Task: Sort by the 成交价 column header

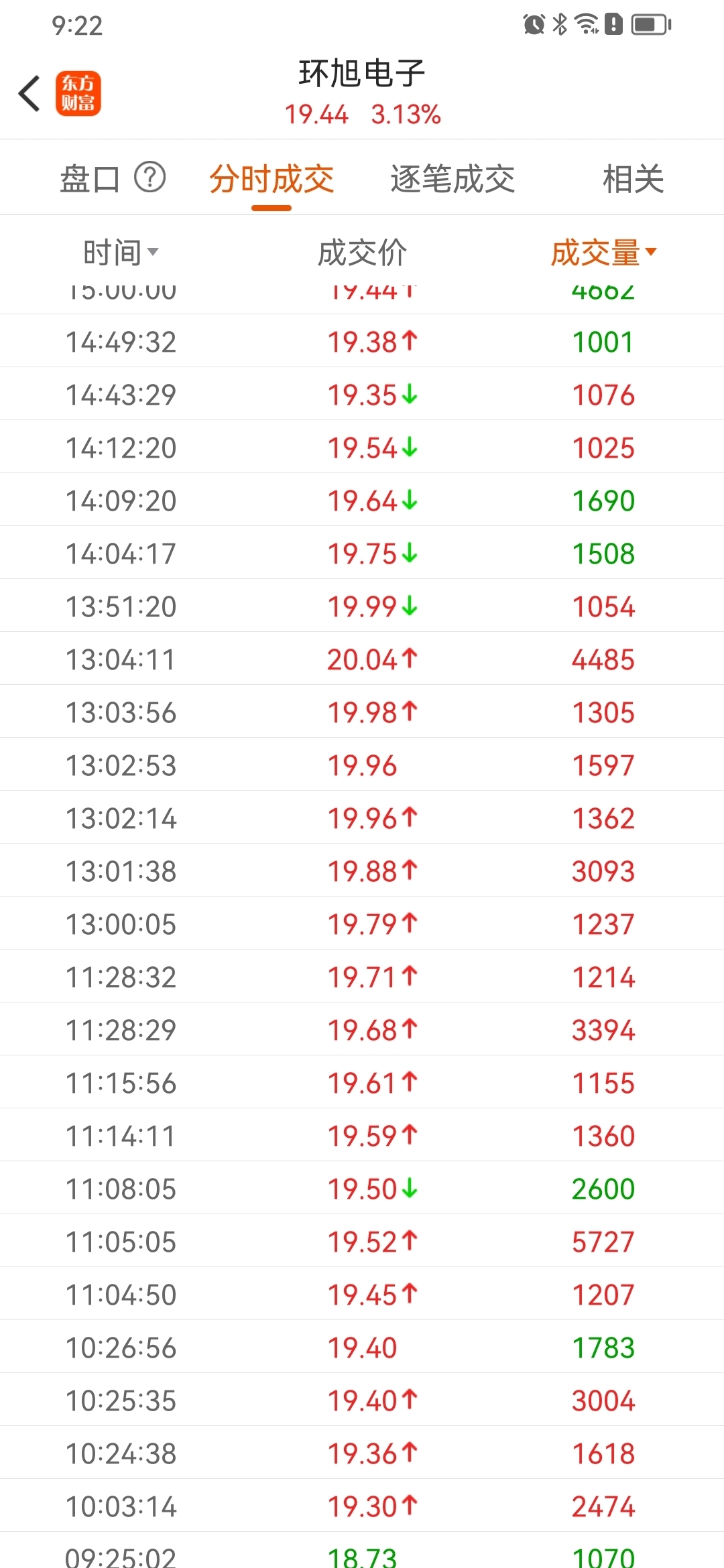Action: (362, 253)
